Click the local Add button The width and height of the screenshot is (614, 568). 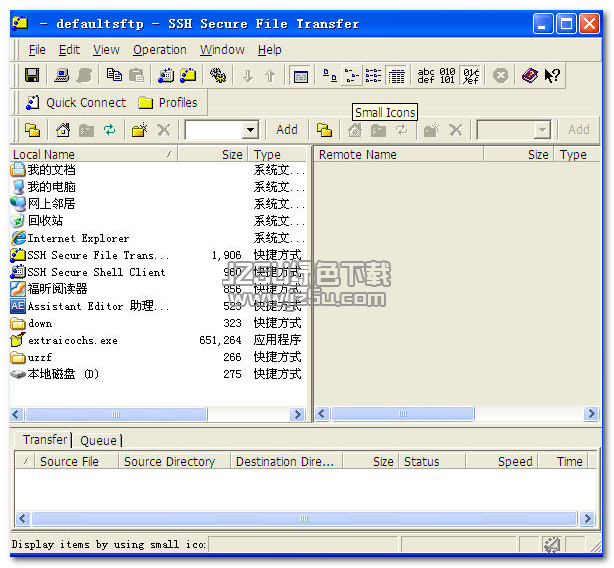point(287,130)
